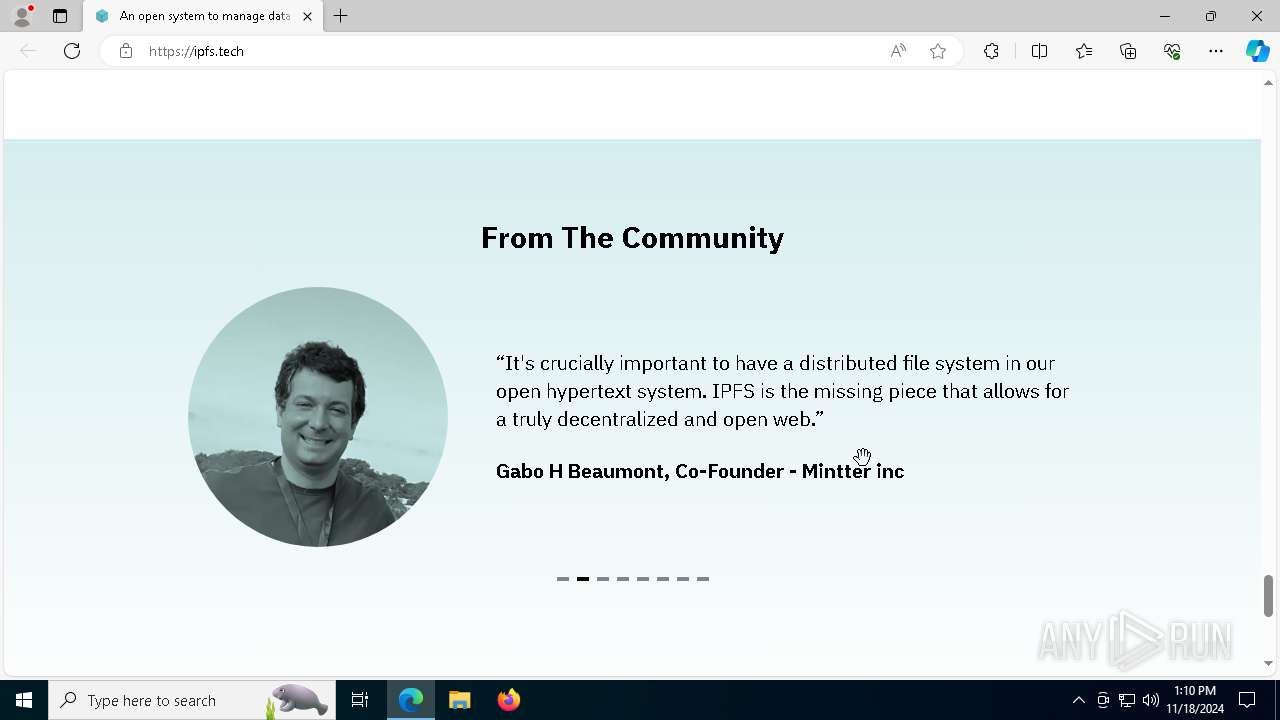Open File Explorer from the taskbar
Viewport: 1280px width, 720px height.
(x=459, y=700)
